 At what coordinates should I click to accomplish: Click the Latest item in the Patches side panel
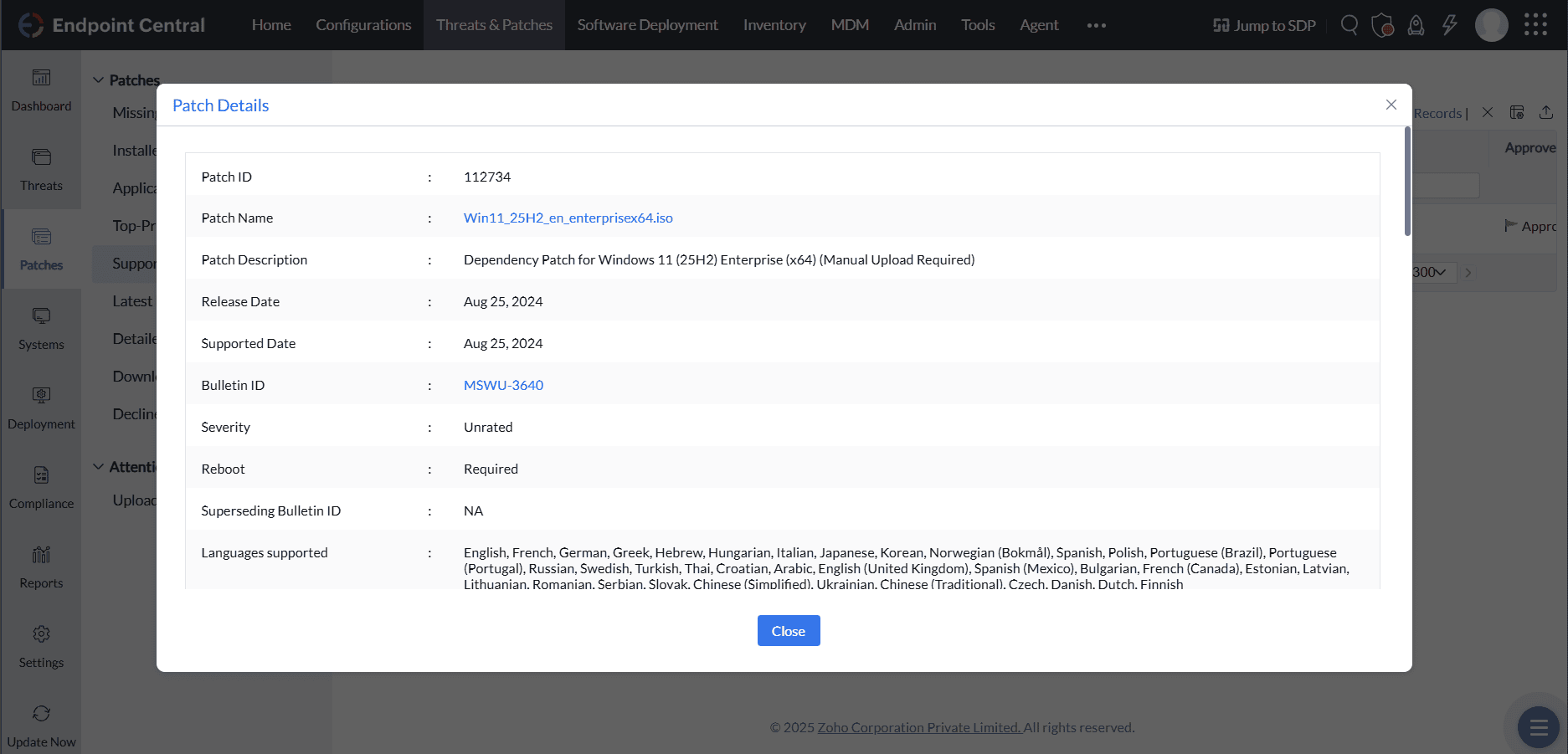point(132,301)
